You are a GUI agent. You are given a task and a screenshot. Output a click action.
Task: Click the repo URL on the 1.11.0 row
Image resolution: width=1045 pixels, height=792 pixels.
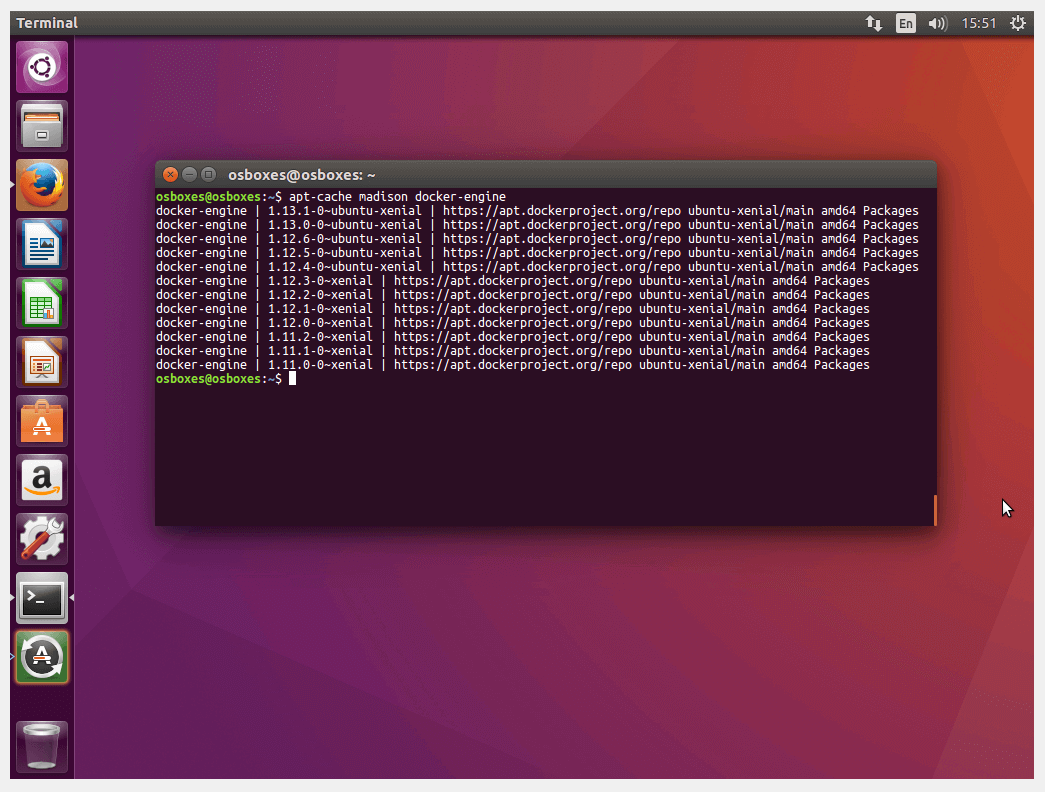513,365
